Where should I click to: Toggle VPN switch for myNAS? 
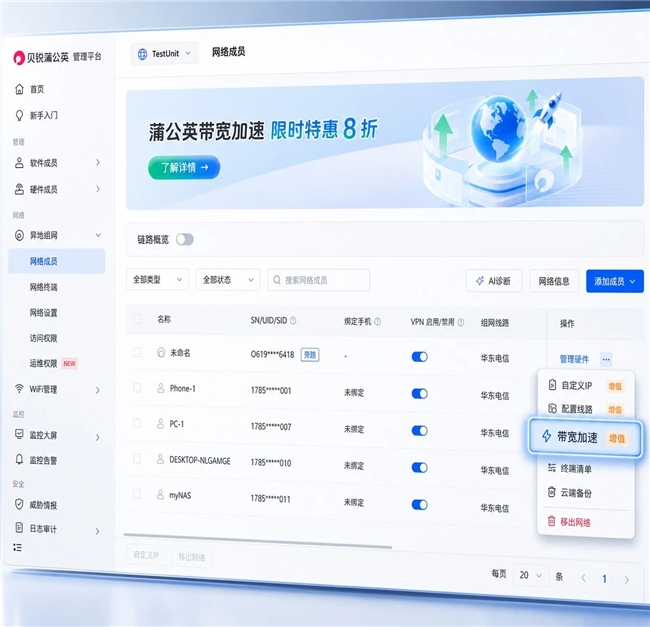[x=420, y=505]
